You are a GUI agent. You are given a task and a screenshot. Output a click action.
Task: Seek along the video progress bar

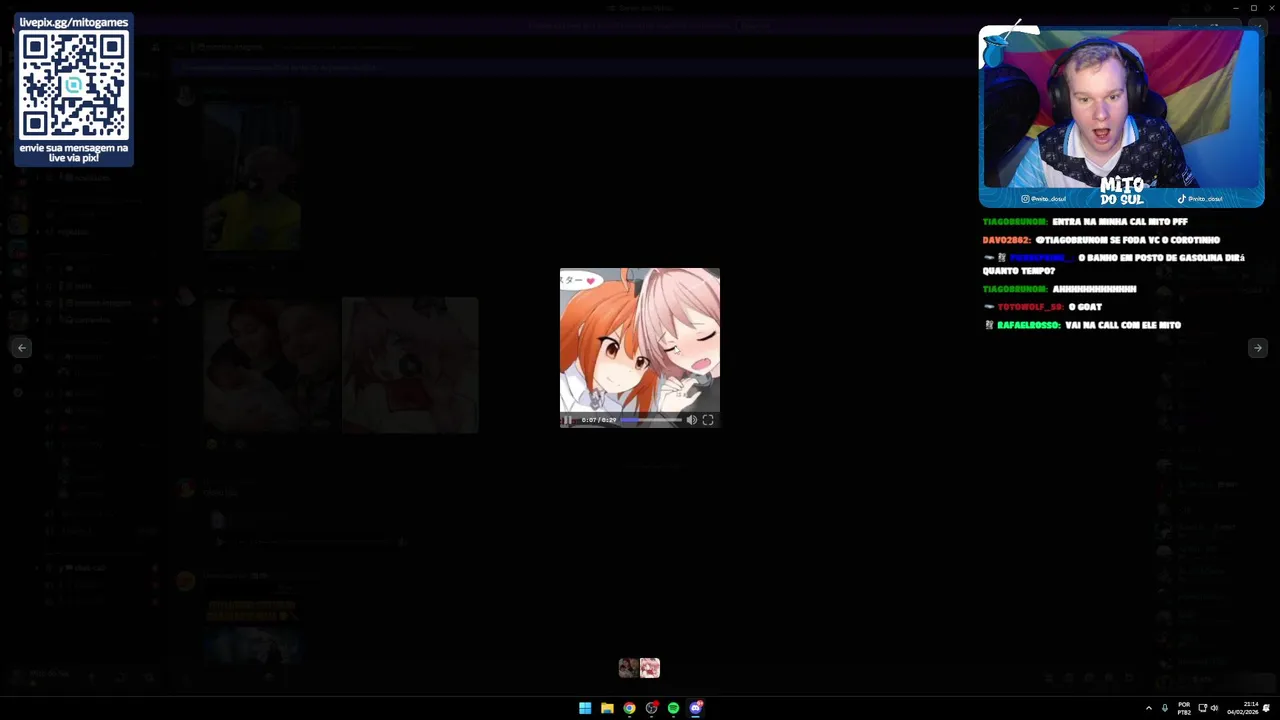(651, 420)
